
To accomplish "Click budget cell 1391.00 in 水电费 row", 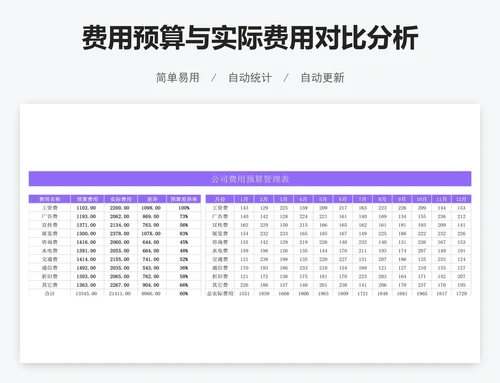I will tap(86, 251).
